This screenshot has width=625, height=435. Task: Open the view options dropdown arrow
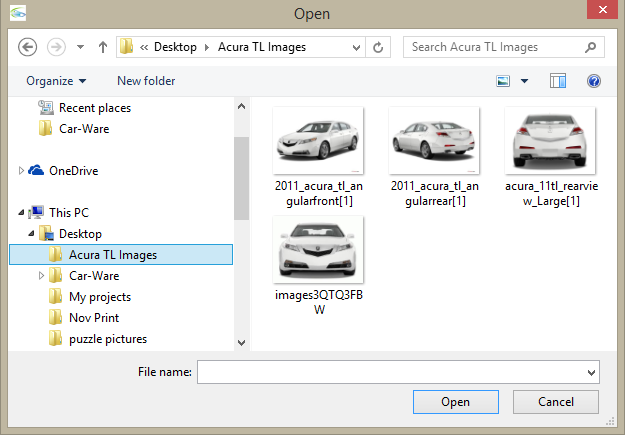click(x=525, y=81)
